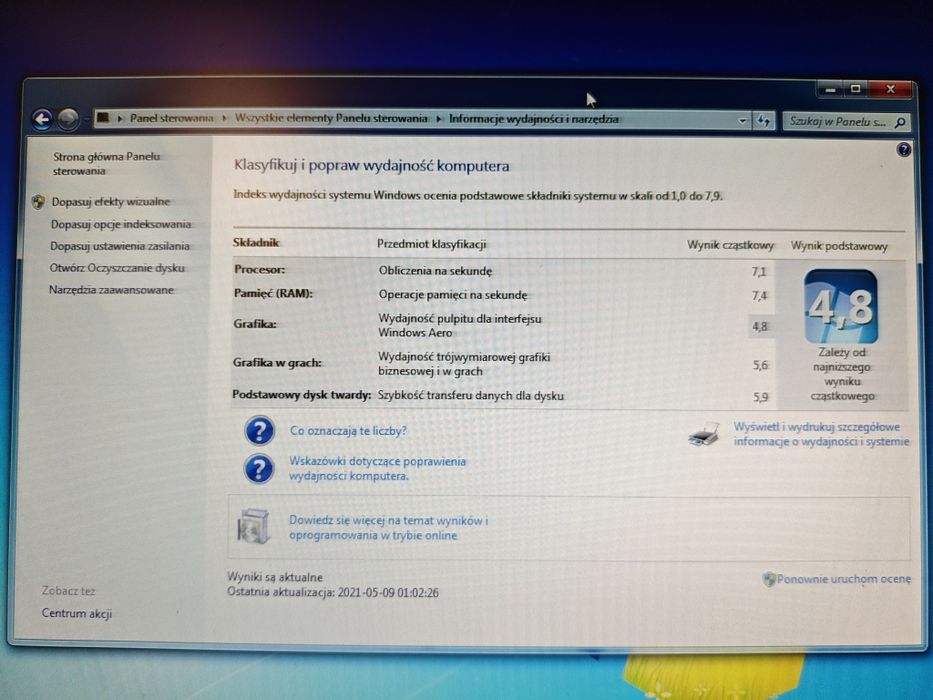Click 'Ostatnia aktualizacja: 2021-05-09 01:02:26' text

coord(333,592)
